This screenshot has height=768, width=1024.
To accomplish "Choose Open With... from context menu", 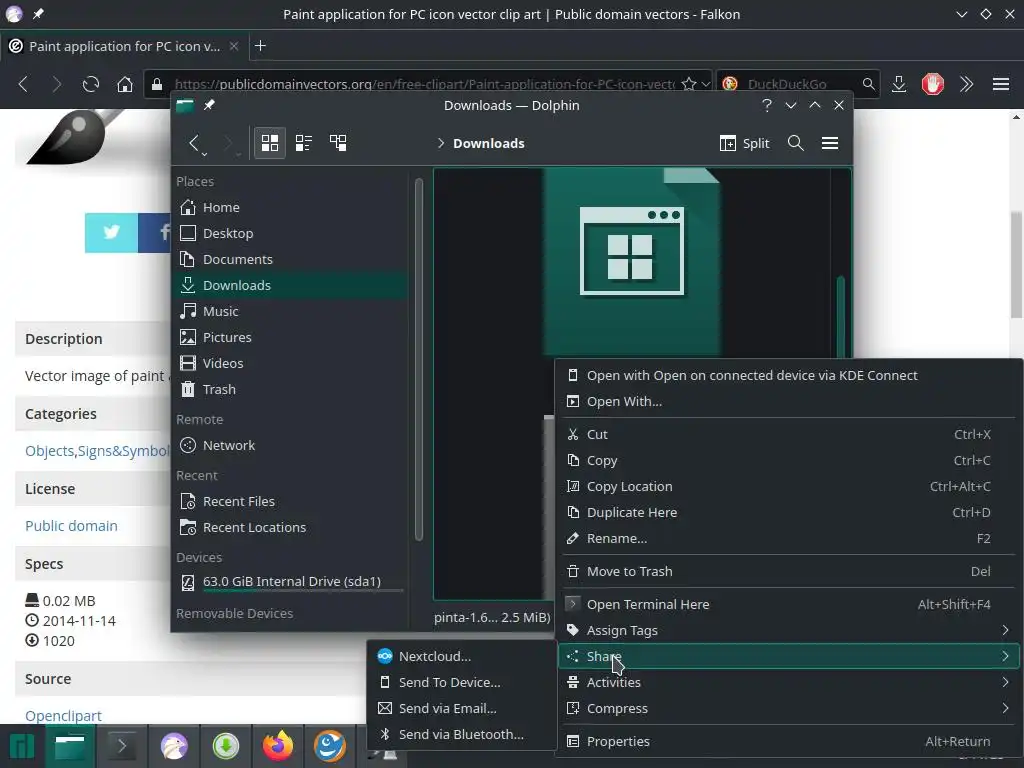I will tap(789, 402).
